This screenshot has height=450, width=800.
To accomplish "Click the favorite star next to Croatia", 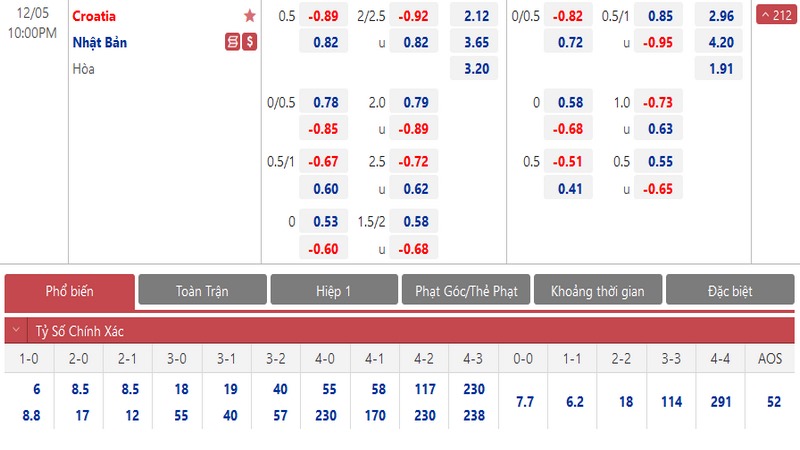I will (x=250, y=16).
